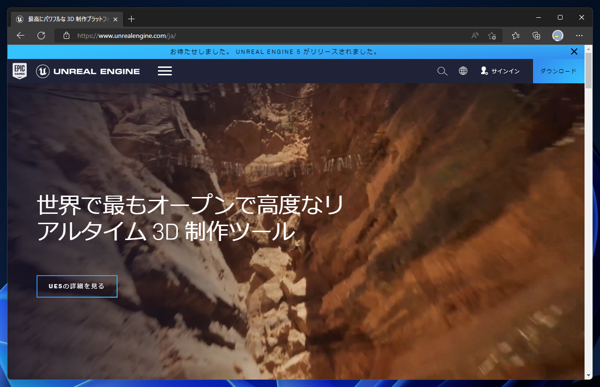Maximize the browser window
The image size is (600, 387).
point(560,18)
